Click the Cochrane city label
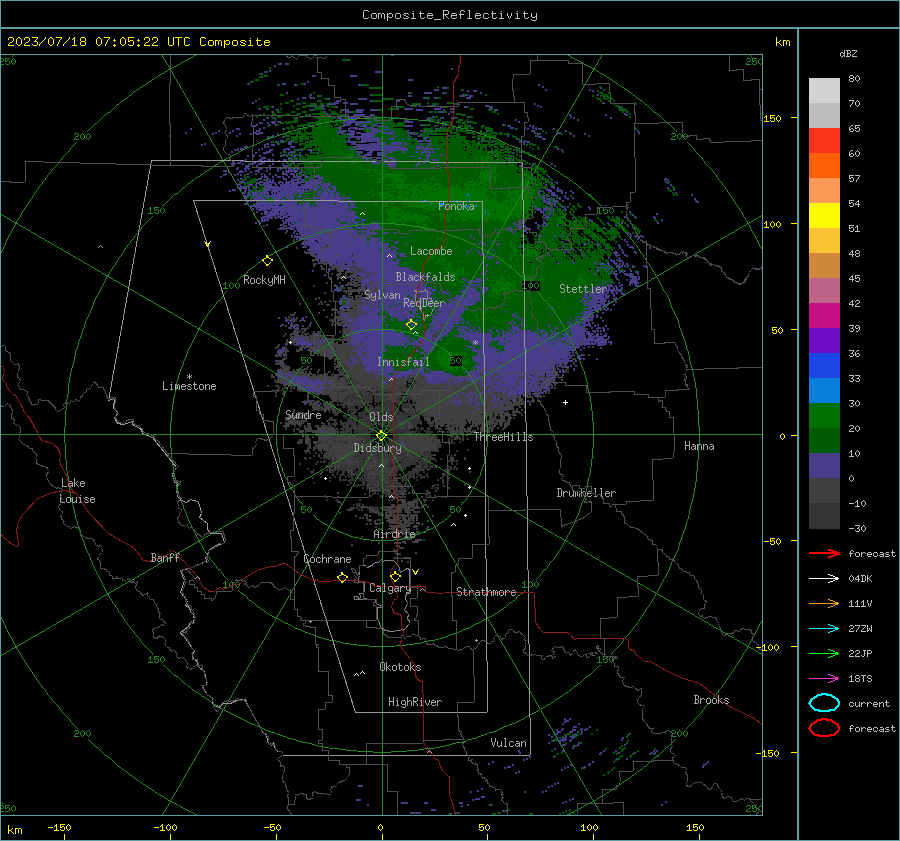 pos(327,559)
